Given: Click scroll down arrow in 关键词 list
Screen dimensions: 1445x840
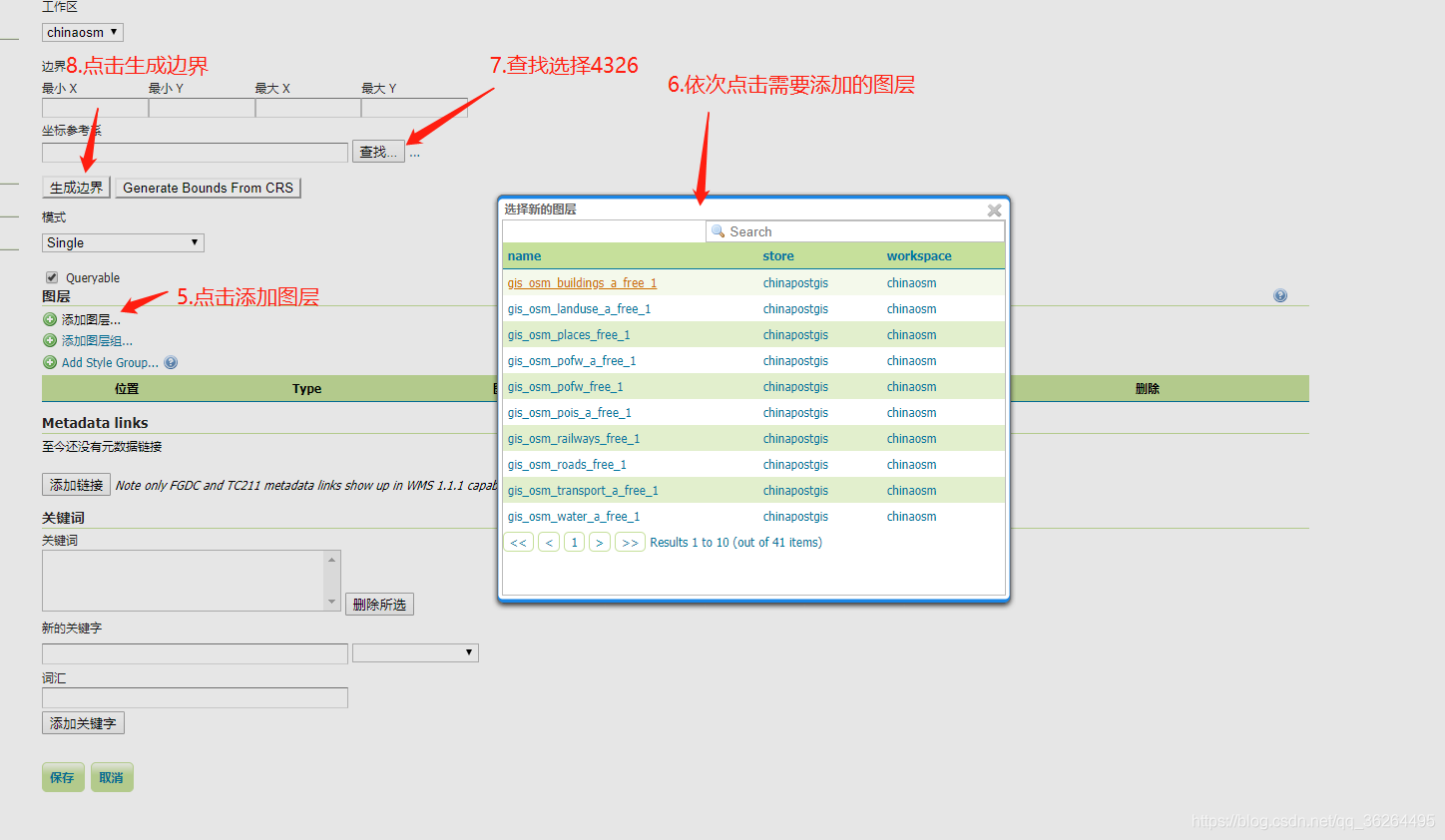Looking at the screenshot, I should (x=332, y=602).
